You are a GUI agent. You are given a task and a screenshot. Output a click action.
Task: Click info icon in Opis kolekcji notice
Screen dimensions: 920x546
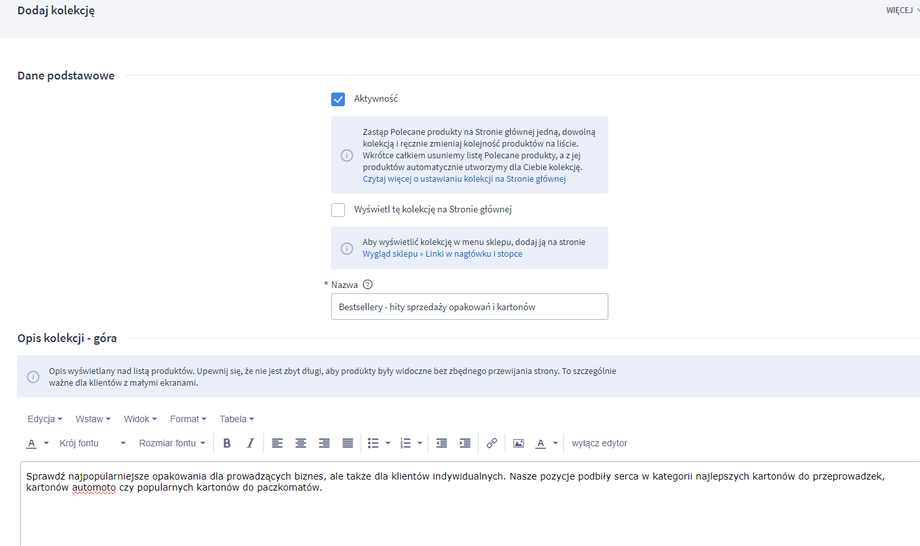pyautogui.click(x=33, y=377)
